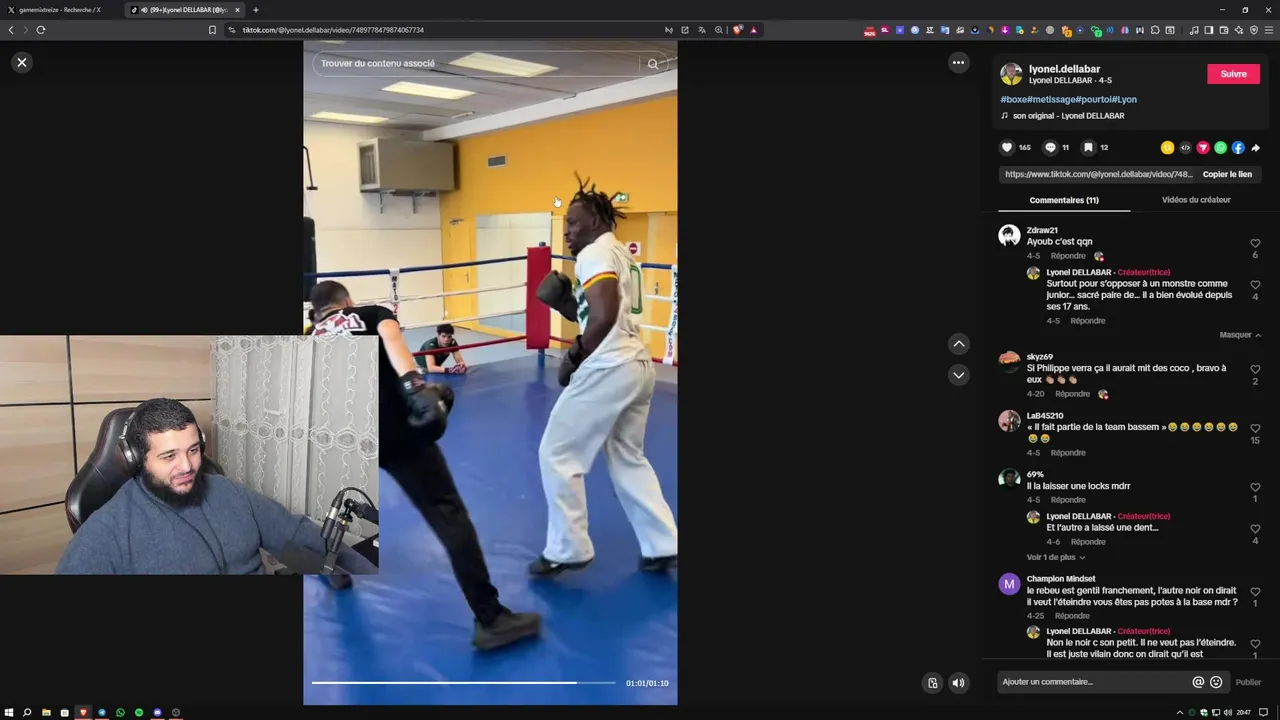This screenshot has height=720, width=1280.
Task: Open more share options arrow
Action: pyautogui.click(x=1256, y=147)
